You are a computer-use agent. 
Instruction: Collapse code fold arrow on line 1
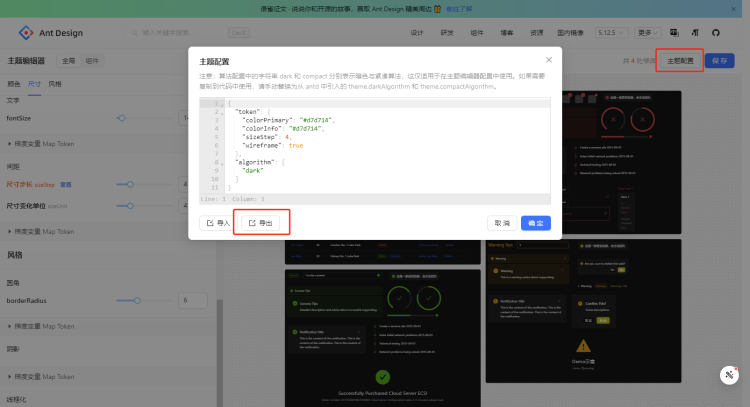[x=222, y=105]
